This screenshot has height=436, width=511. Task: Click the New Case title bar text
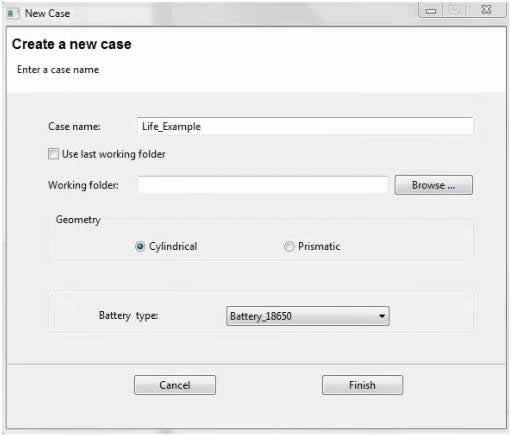[47, 13]
